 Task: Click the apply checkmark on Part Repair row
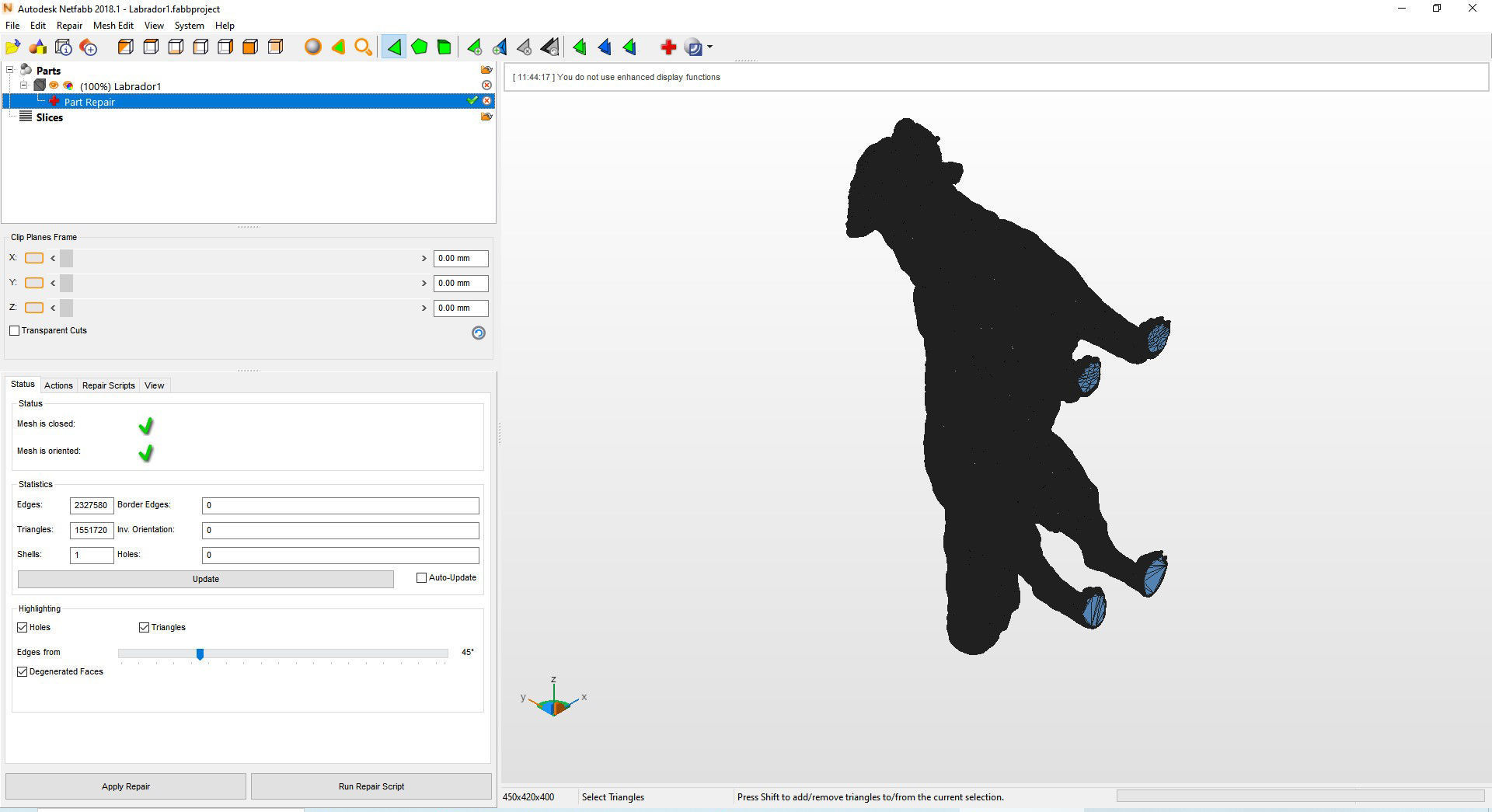472,100
